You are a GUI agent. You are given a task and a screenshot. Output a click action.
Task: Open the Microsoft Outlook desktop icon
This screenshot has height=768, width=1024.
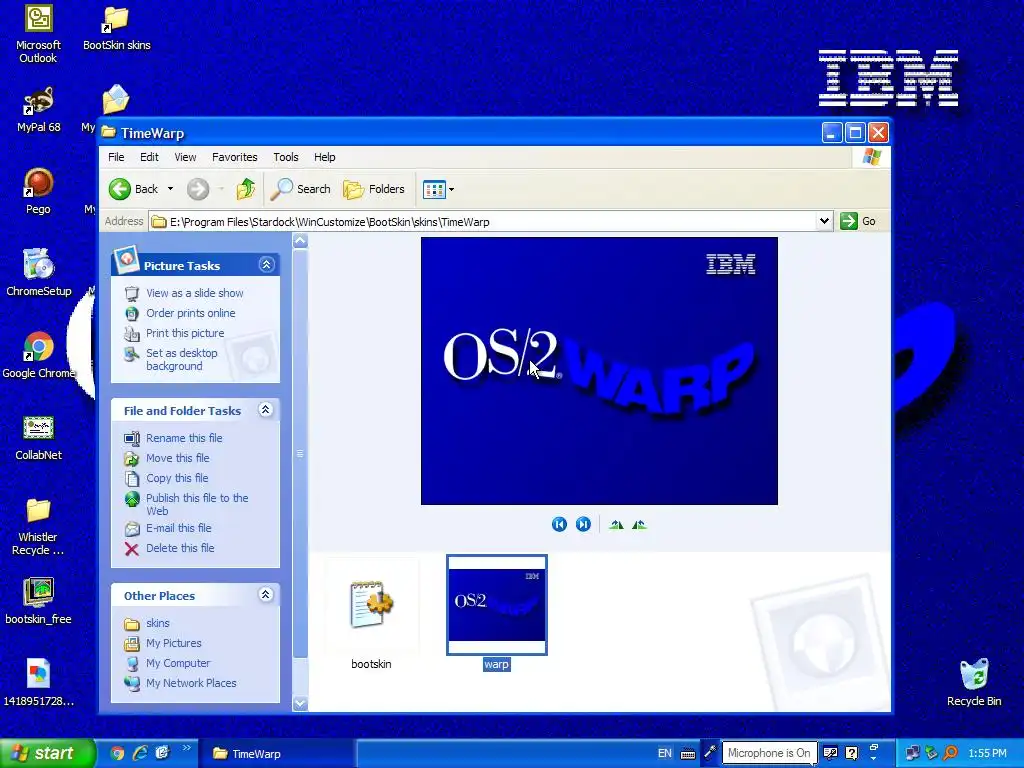pyautogui.click(x=39, y=34)
